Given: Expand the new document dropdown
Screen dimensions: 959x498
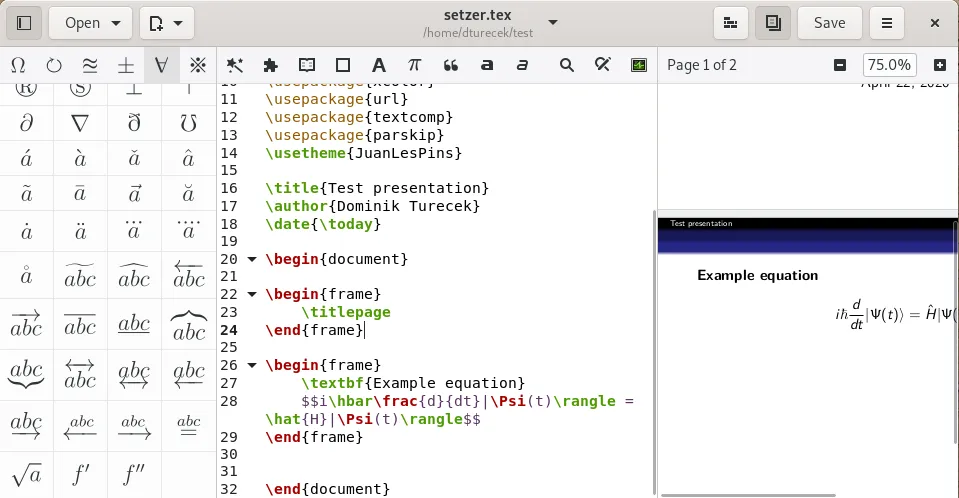Looking at the screenshot, I should (x=166, y=22).
